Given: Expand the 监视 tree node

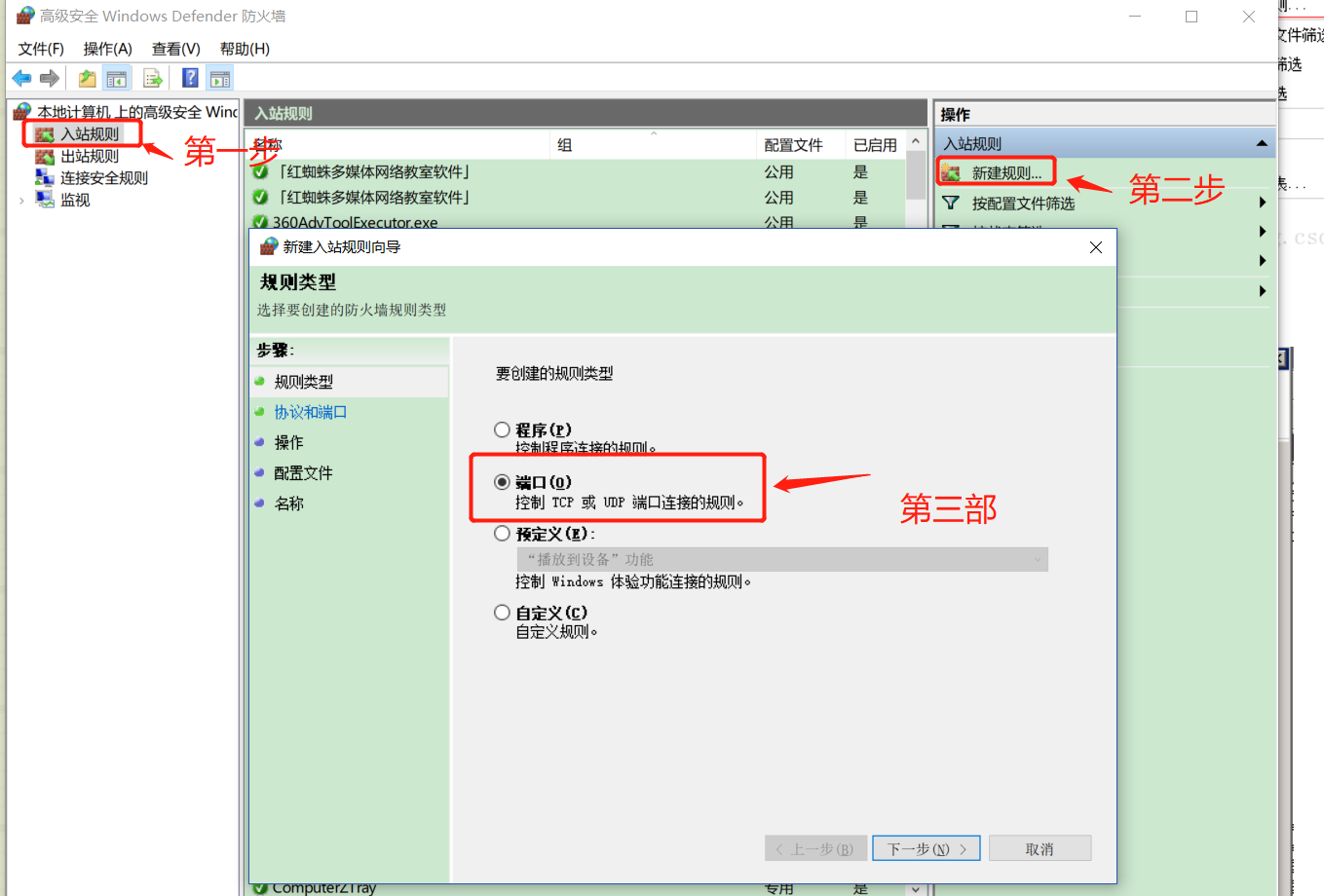Looking at the screenshot, I should point(21,201).
